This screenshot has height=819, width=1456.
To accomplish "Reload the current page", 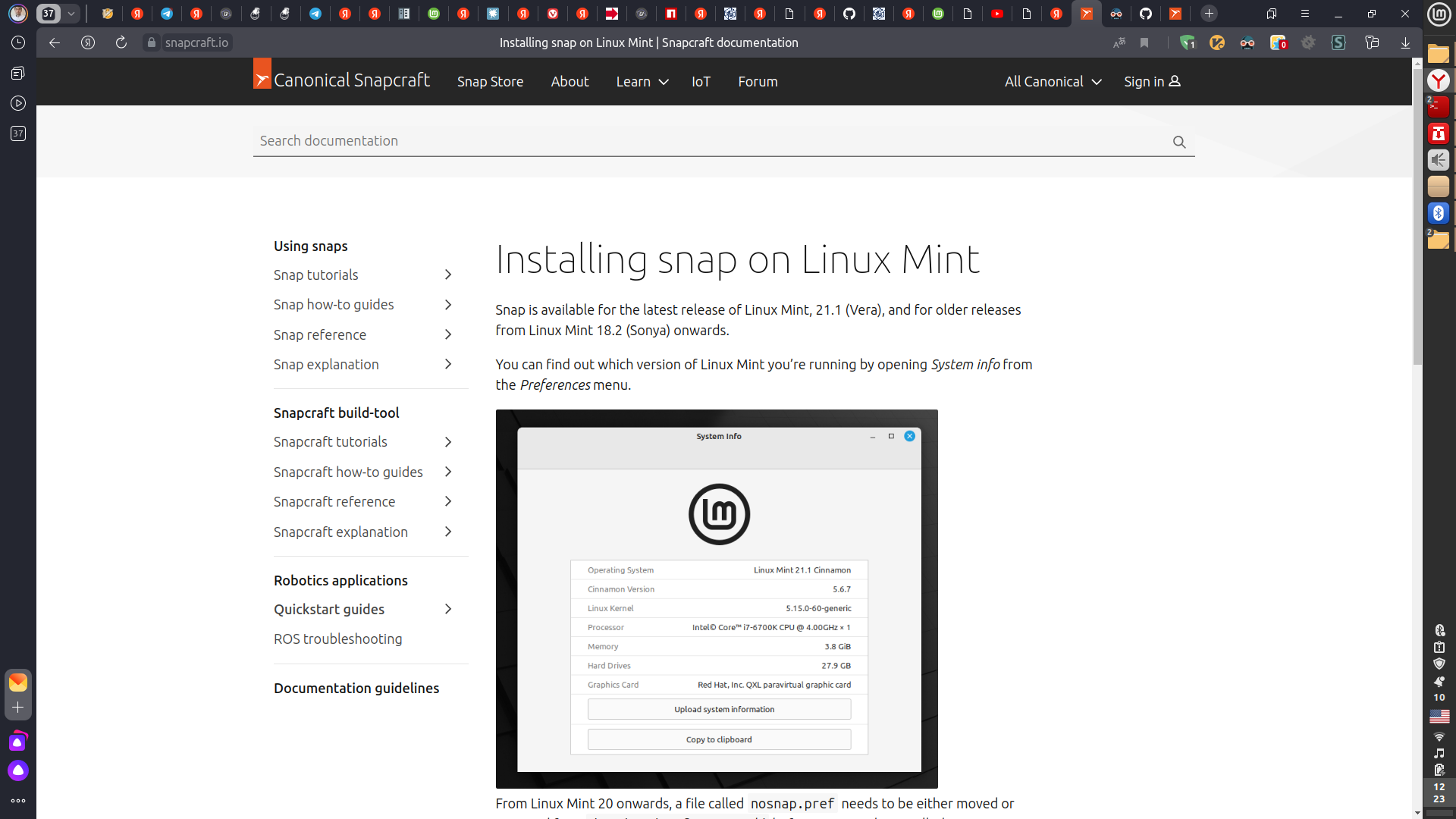I will (x=121, y=43).
